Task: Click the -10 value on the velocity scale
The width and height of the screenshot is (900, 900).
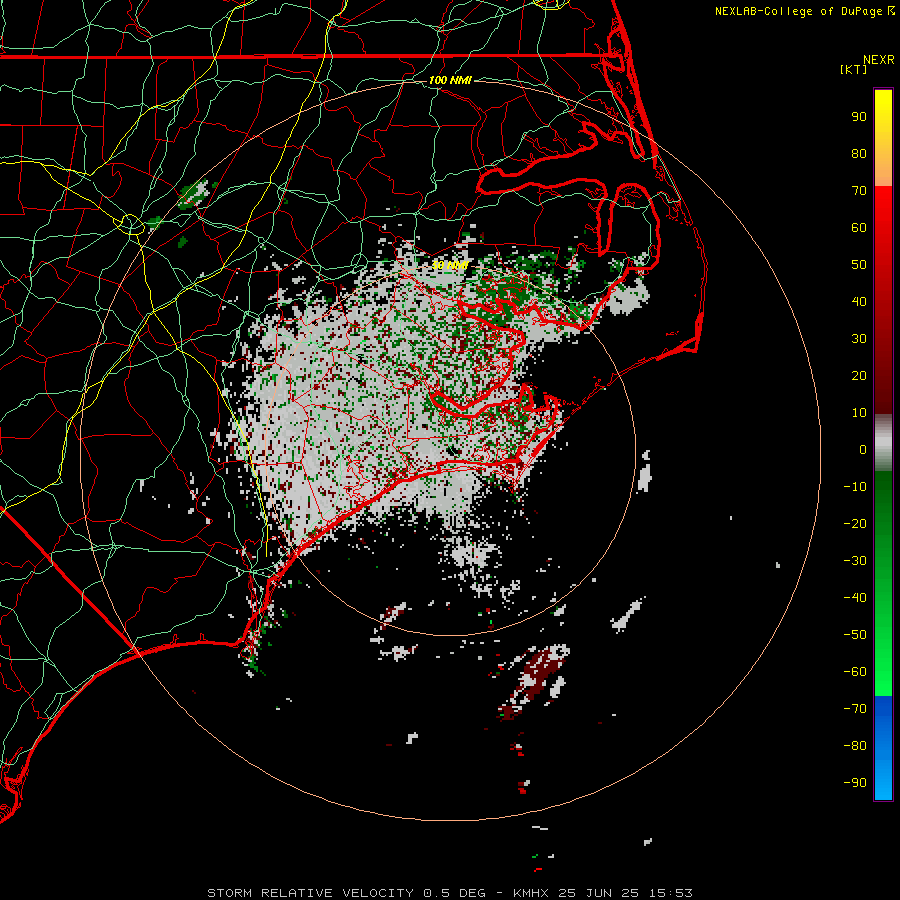Action: (x=855, y=487)
